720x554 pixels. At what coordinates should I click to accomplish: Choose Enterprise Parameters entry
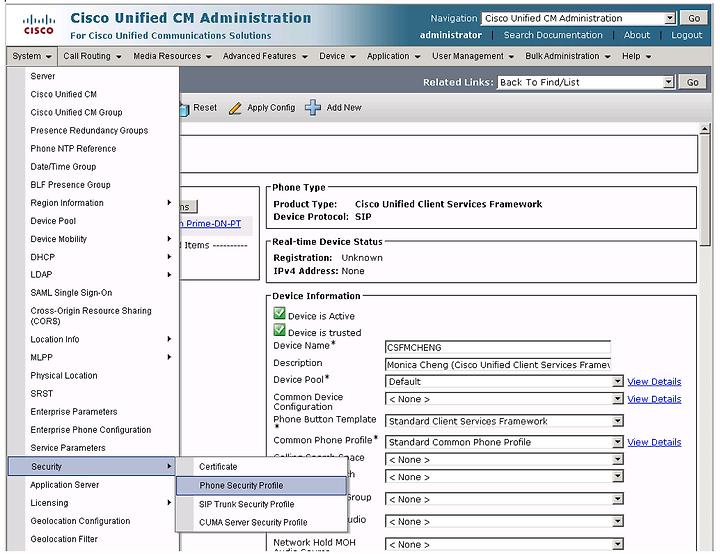click(x=73, y=412)
